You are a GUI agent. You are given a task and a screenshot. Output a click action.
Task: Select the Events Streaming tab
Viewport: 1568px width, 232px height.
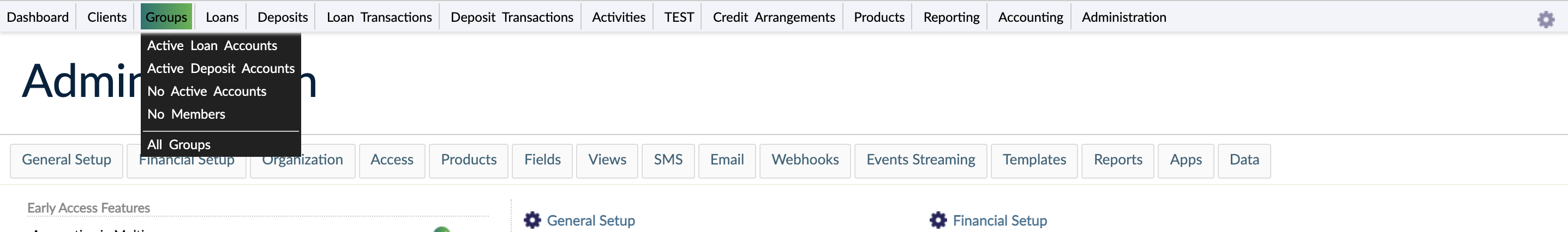(920, 160)
